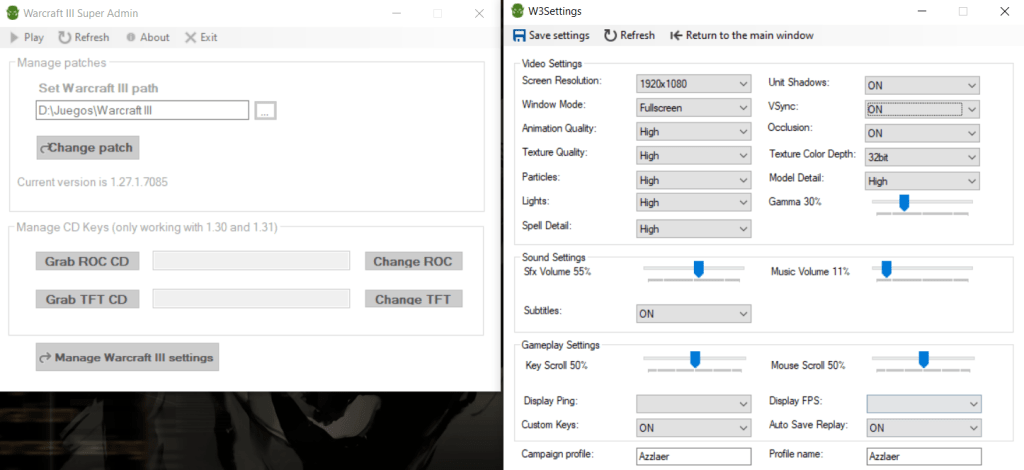This screenshot has width=1024, height=470.
Task: Open the Texture Color Depth dropdown
Action: (923, 157)
